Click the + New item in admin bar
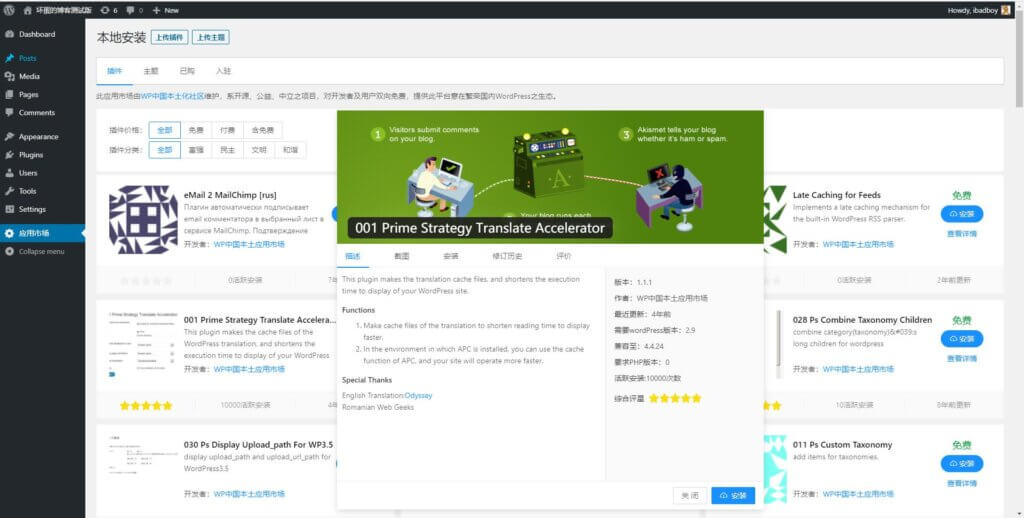Image resolution: width=1024 pixels, height=518 pixels. [x=165, y=10]
